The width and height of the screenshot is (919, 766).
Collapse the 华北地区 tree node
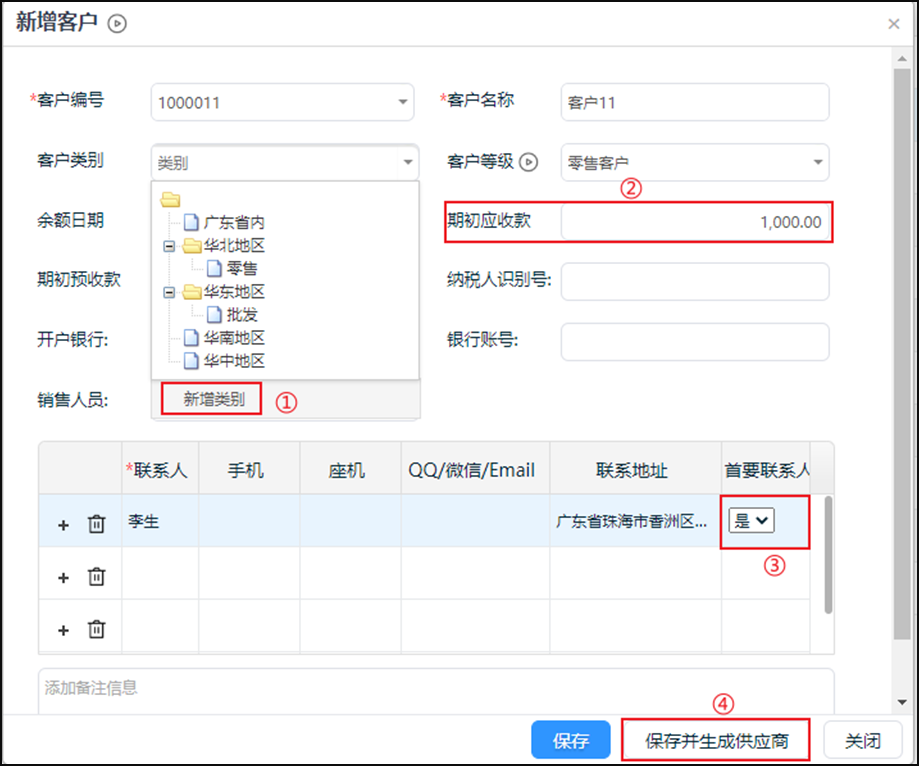point(169,246)
